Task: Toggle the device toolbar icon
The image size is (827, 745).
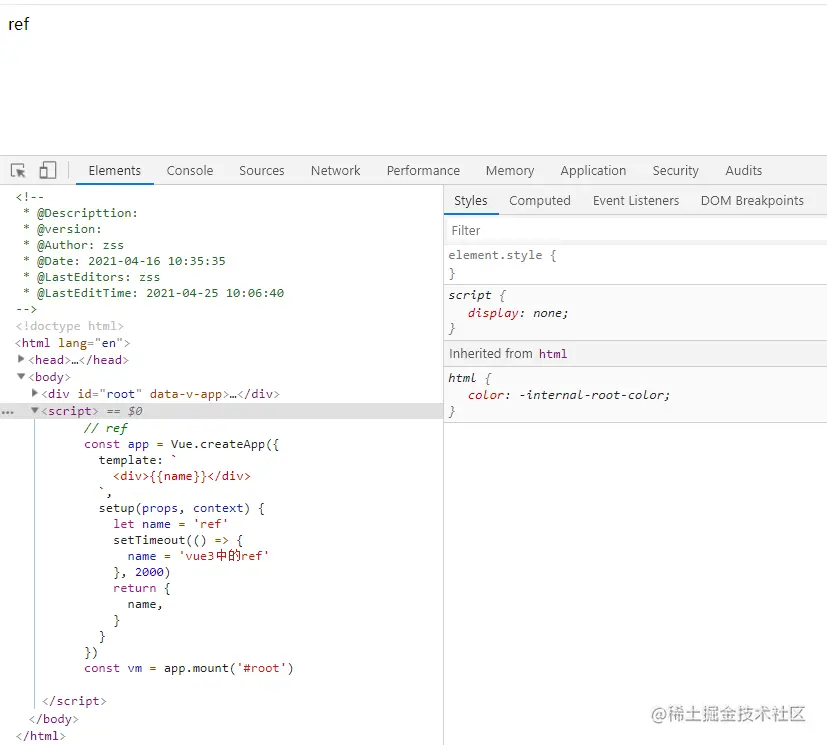Action: point(48,171)
